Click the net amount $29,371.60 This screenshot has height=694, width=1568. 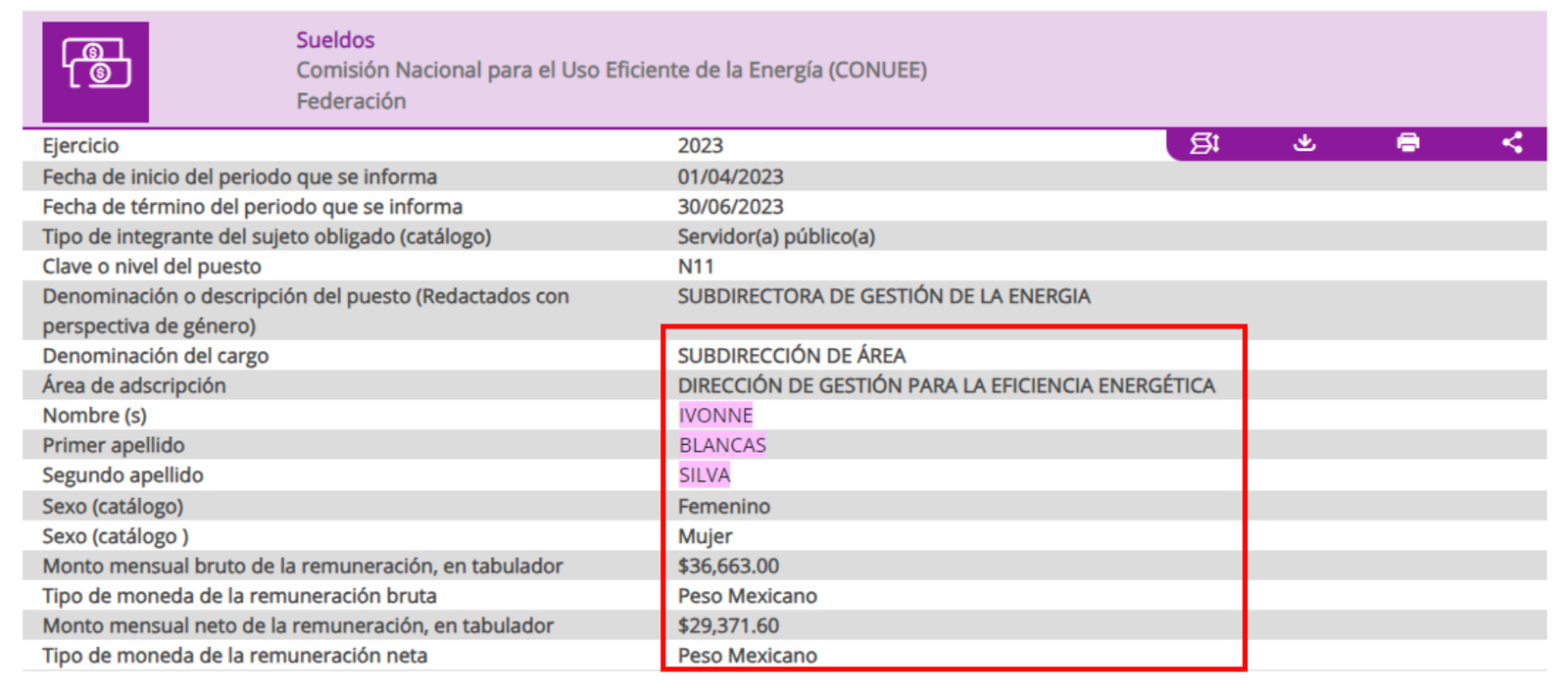coord(728,626)
